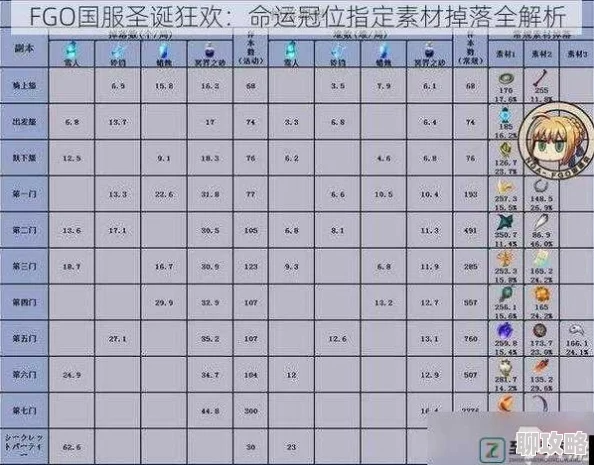The width and height of the screenshot is (594, 465).
Task: Click rainbow crystal material icon above 165.2
Action: click(541, 258)
